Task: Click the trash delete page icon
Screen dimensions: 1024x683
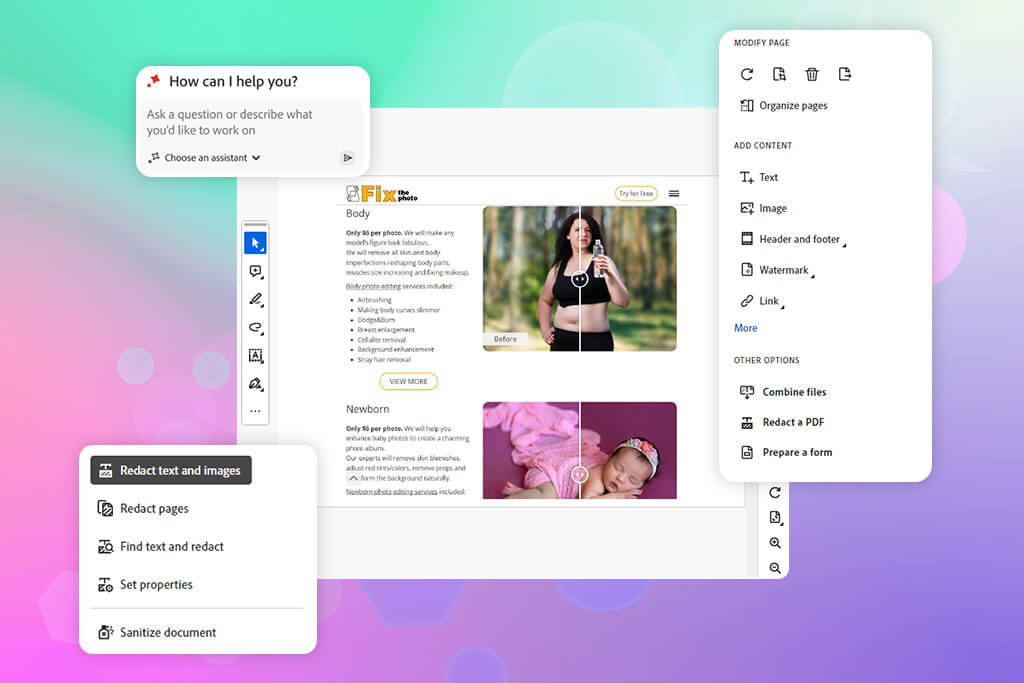Action: click(812, 74)
